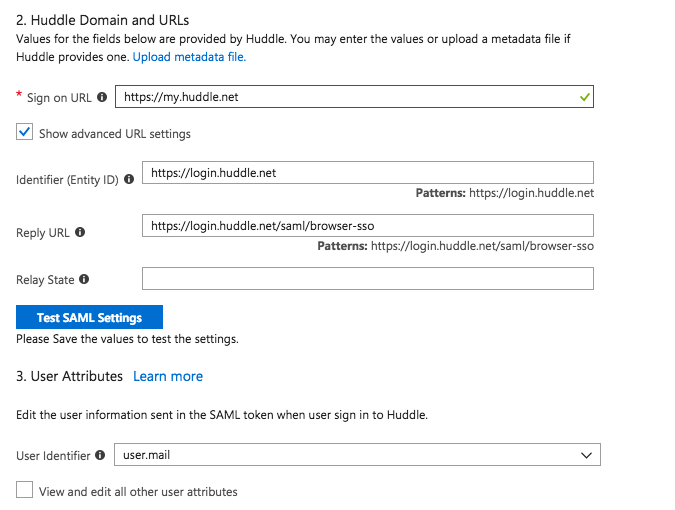Open the Upload metadata file link
This screenshot has width=675, height=510.
(189, 57)
